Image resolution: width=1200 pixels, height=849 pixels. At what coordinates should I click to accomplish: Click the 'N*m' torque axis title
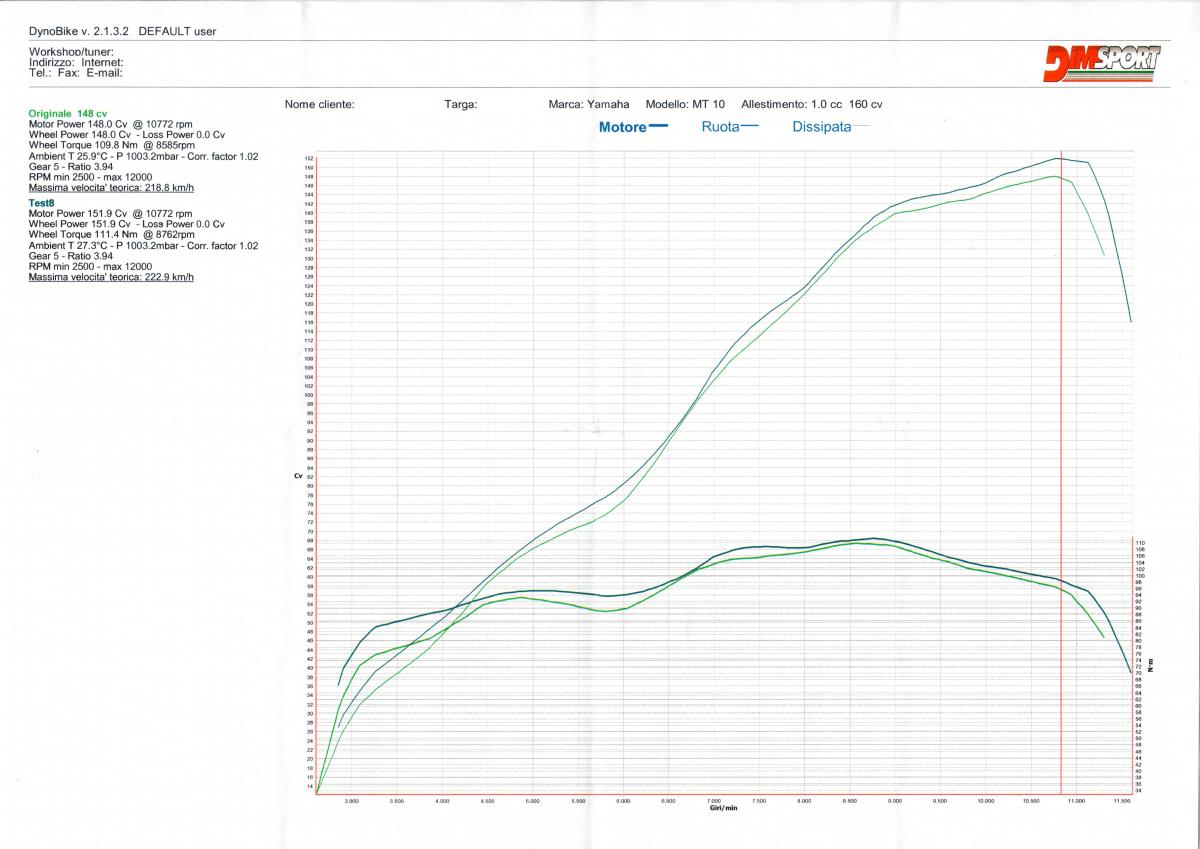click(x=1151, y=664)
